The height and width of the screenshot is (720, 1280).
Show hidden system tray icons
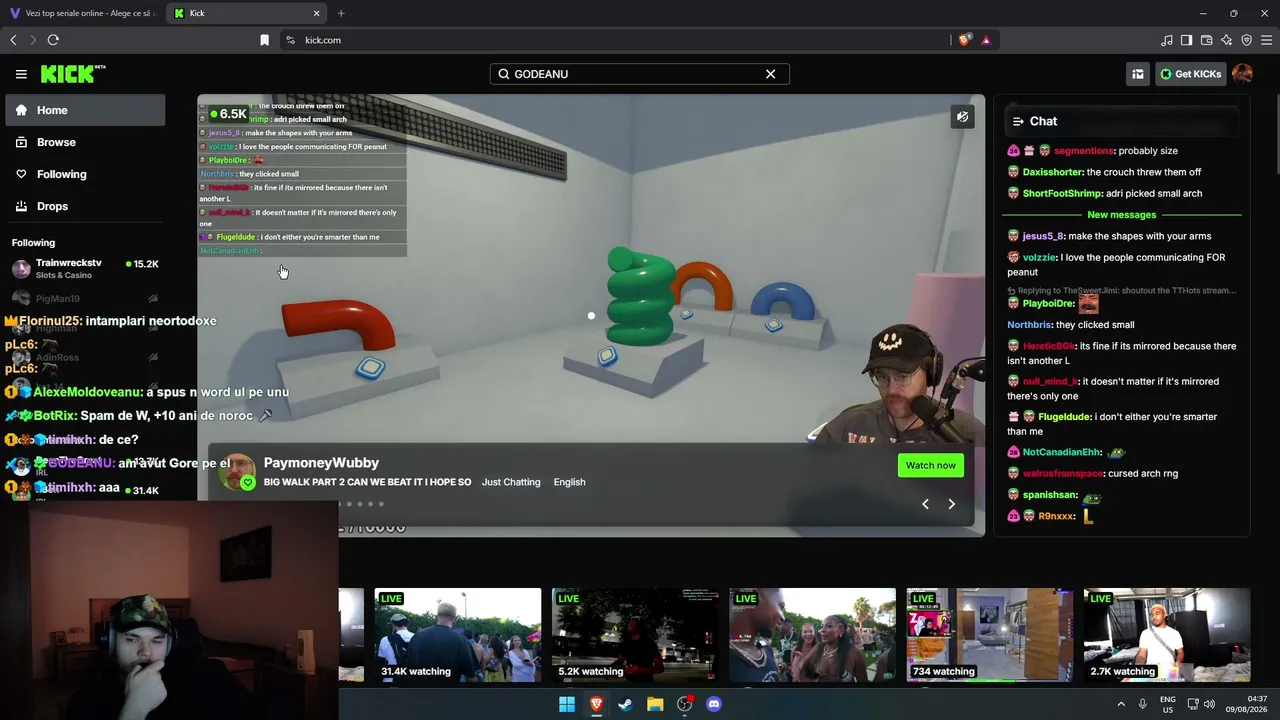1120,704
